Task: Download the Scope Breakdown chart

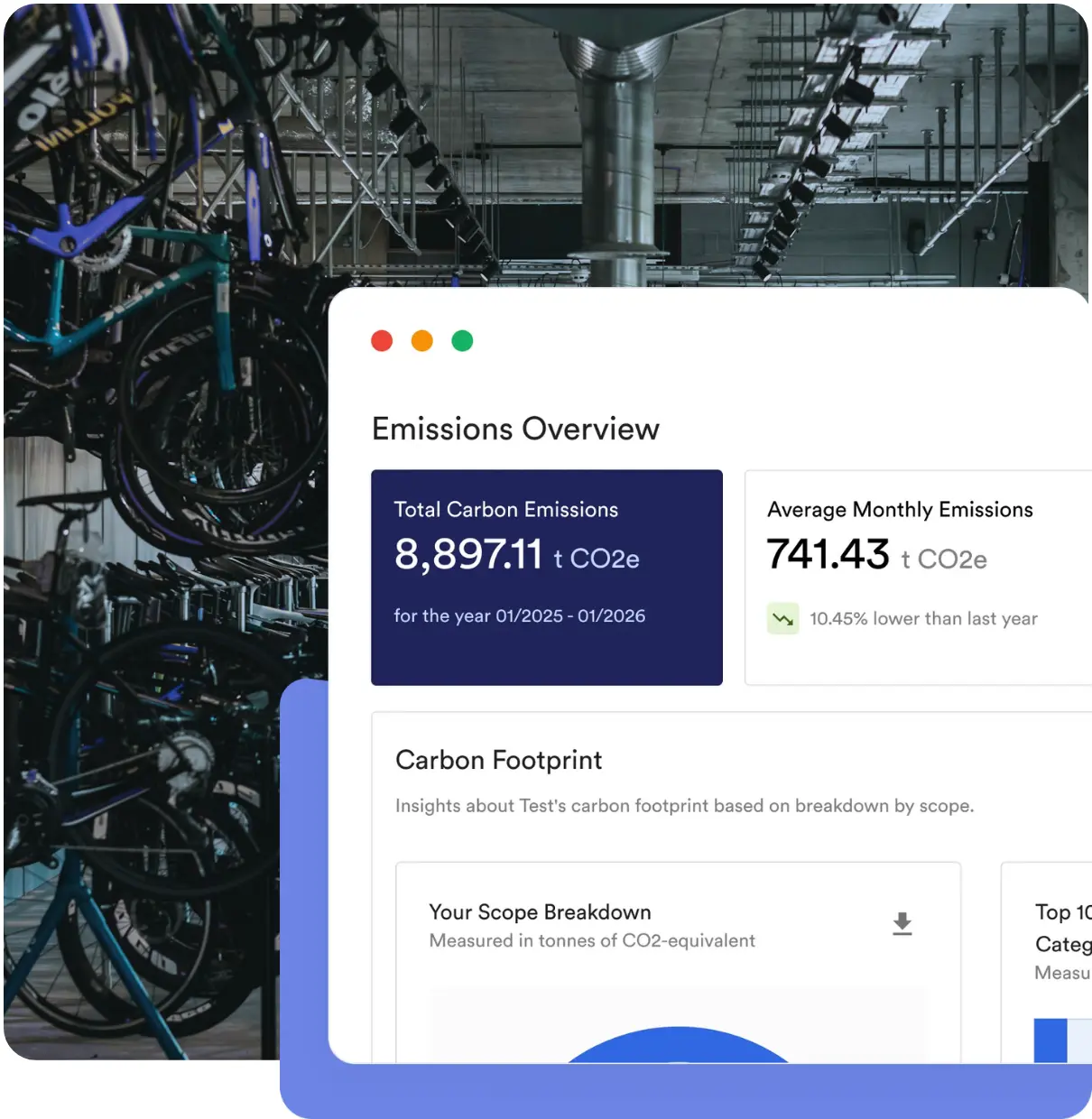Action: click(x=902, y=924)
